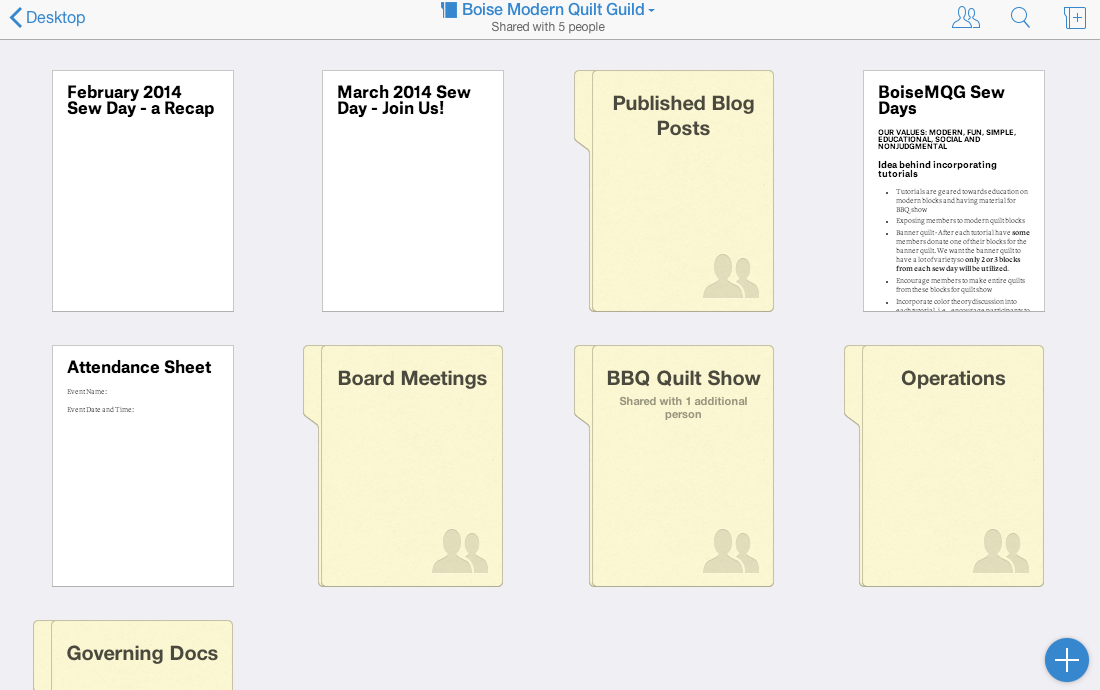Viewport: 1100px width, 690px height.
Task: Open the Published Blog Posts folder
Action: [683, 191]
